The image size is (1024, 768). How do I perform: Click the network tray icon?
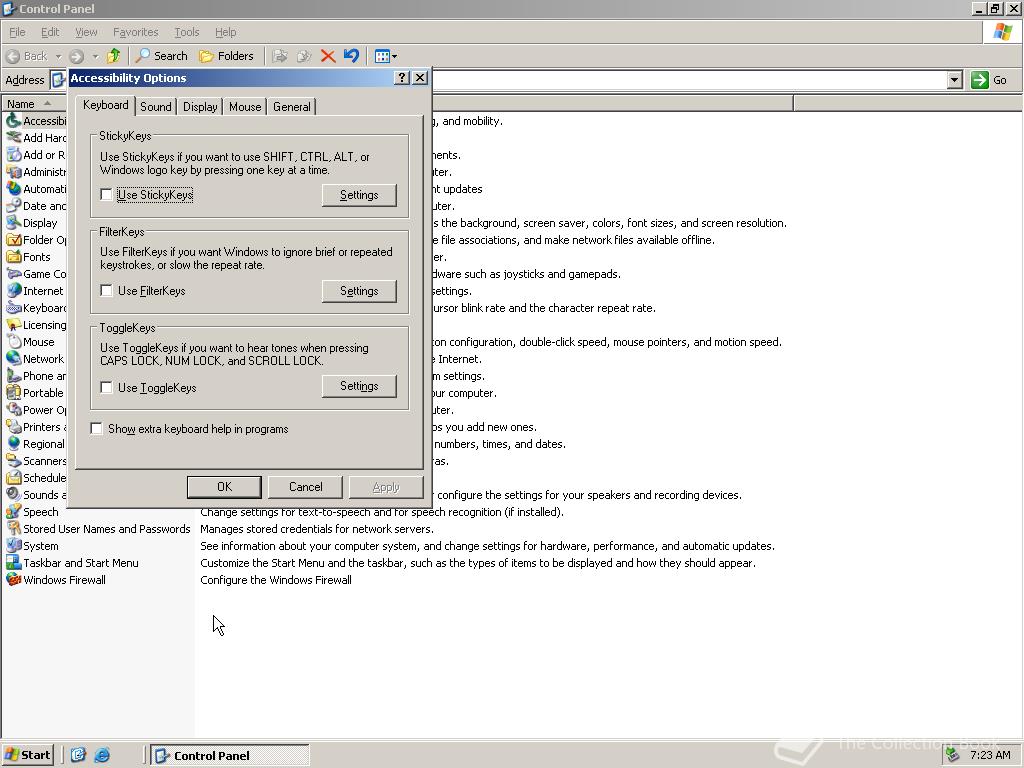(952, 755)
